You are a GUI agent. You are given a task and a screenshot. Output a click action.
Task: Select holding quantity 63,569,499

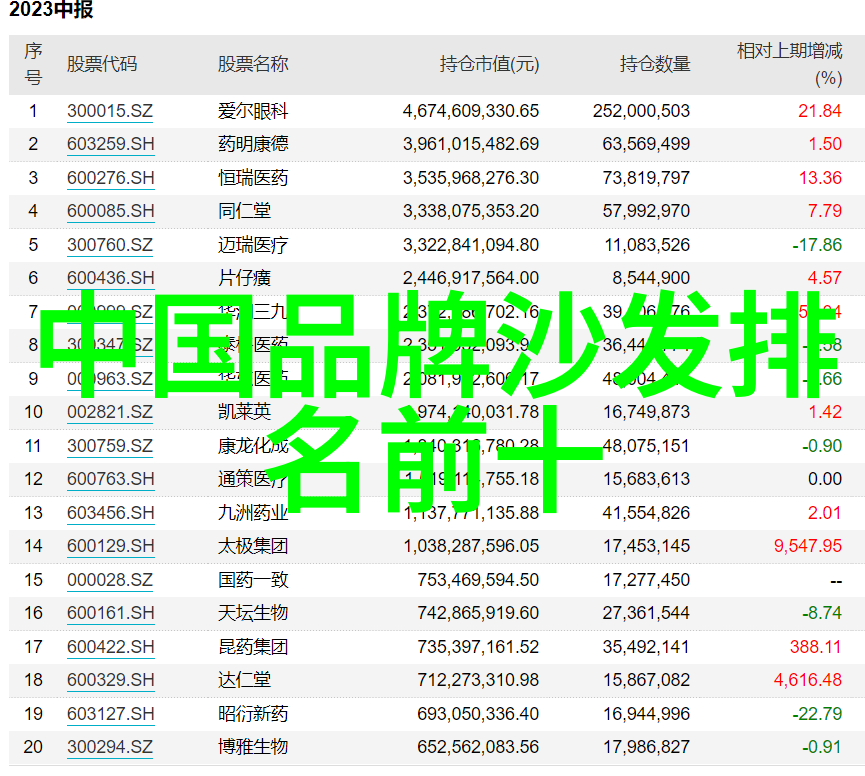[646, 144]
